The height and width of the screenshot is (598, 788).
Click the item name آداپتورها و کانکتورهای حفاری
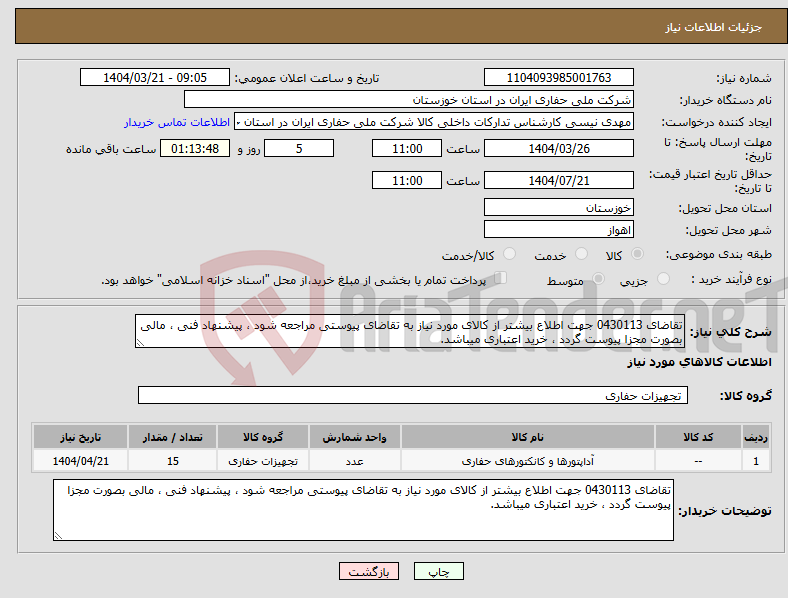coord(528,461)
